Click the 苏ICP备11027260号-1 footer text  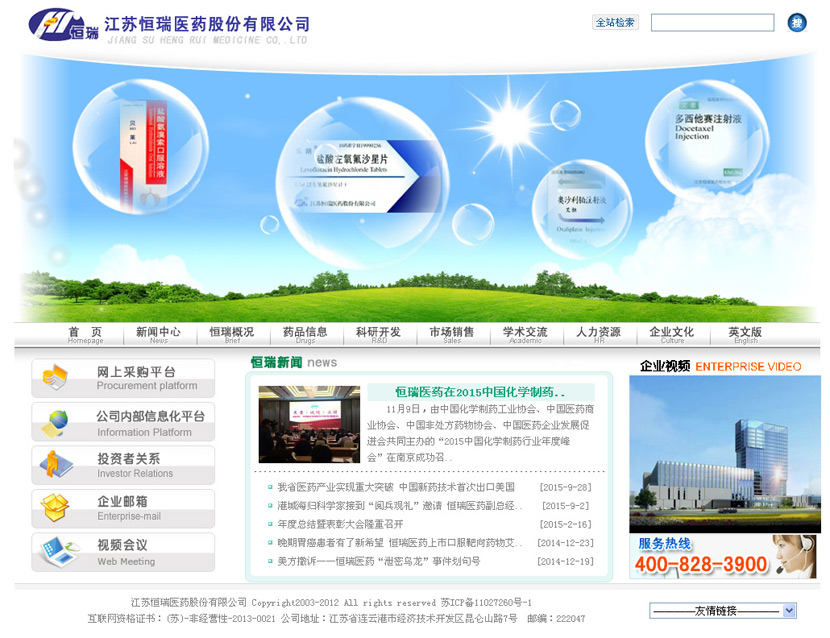pos(486,603)
